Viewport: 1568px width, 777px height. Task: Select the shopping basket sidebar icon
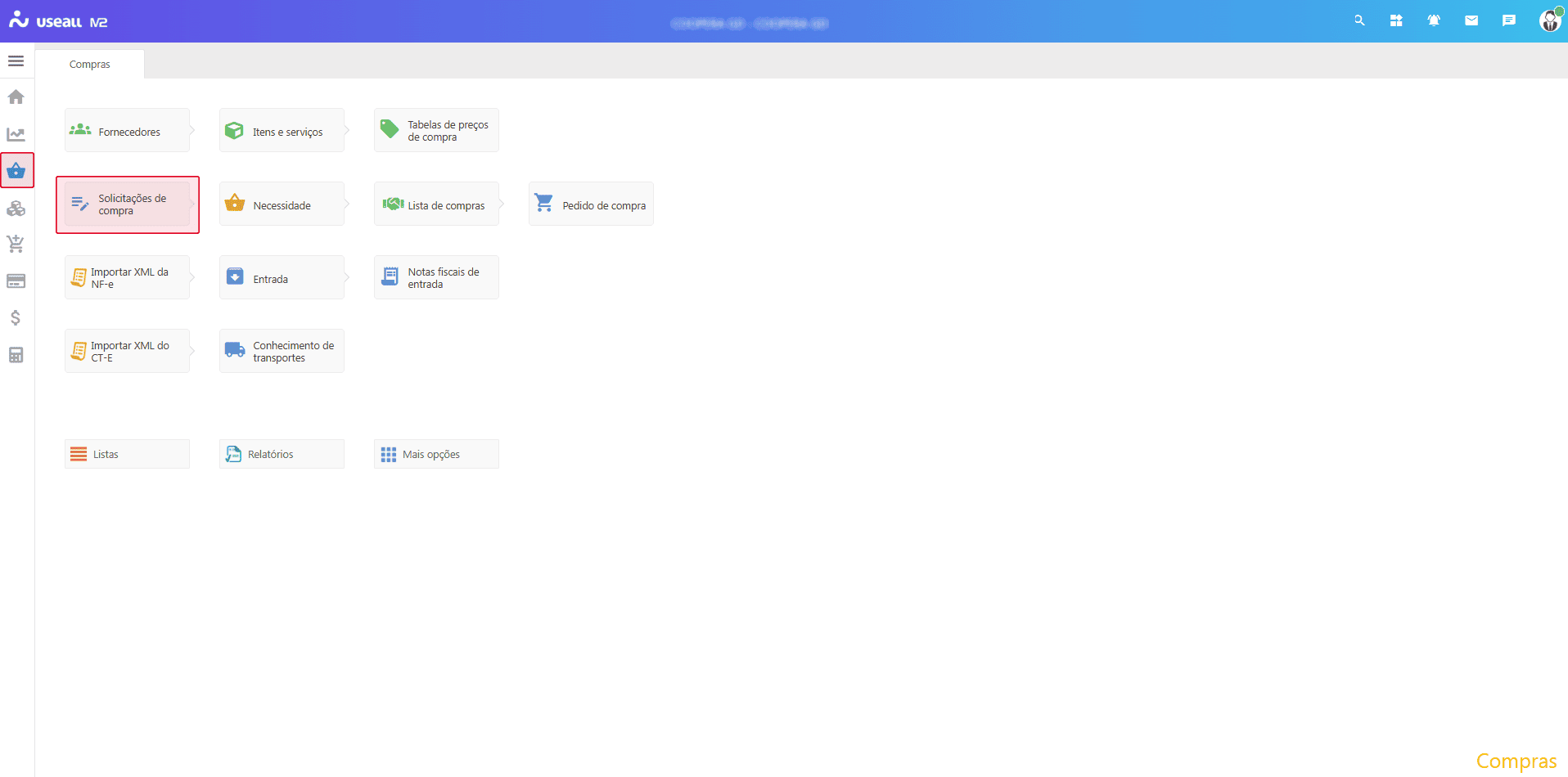(x=16, y=171)
